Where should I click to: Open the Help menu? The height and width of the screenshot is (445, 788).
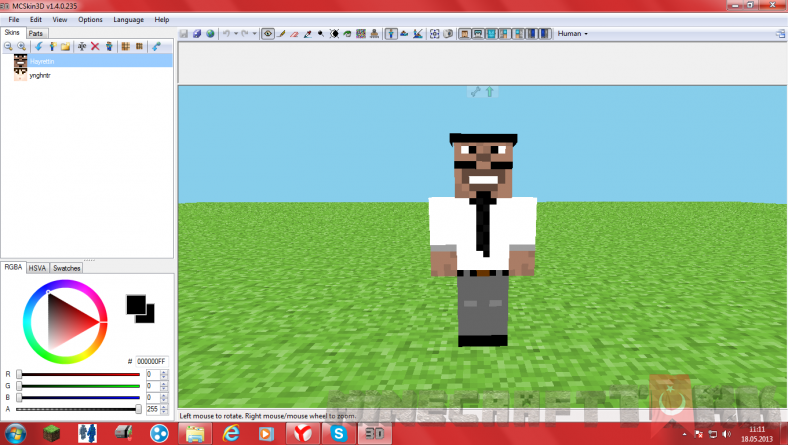[x=162, y=20]
